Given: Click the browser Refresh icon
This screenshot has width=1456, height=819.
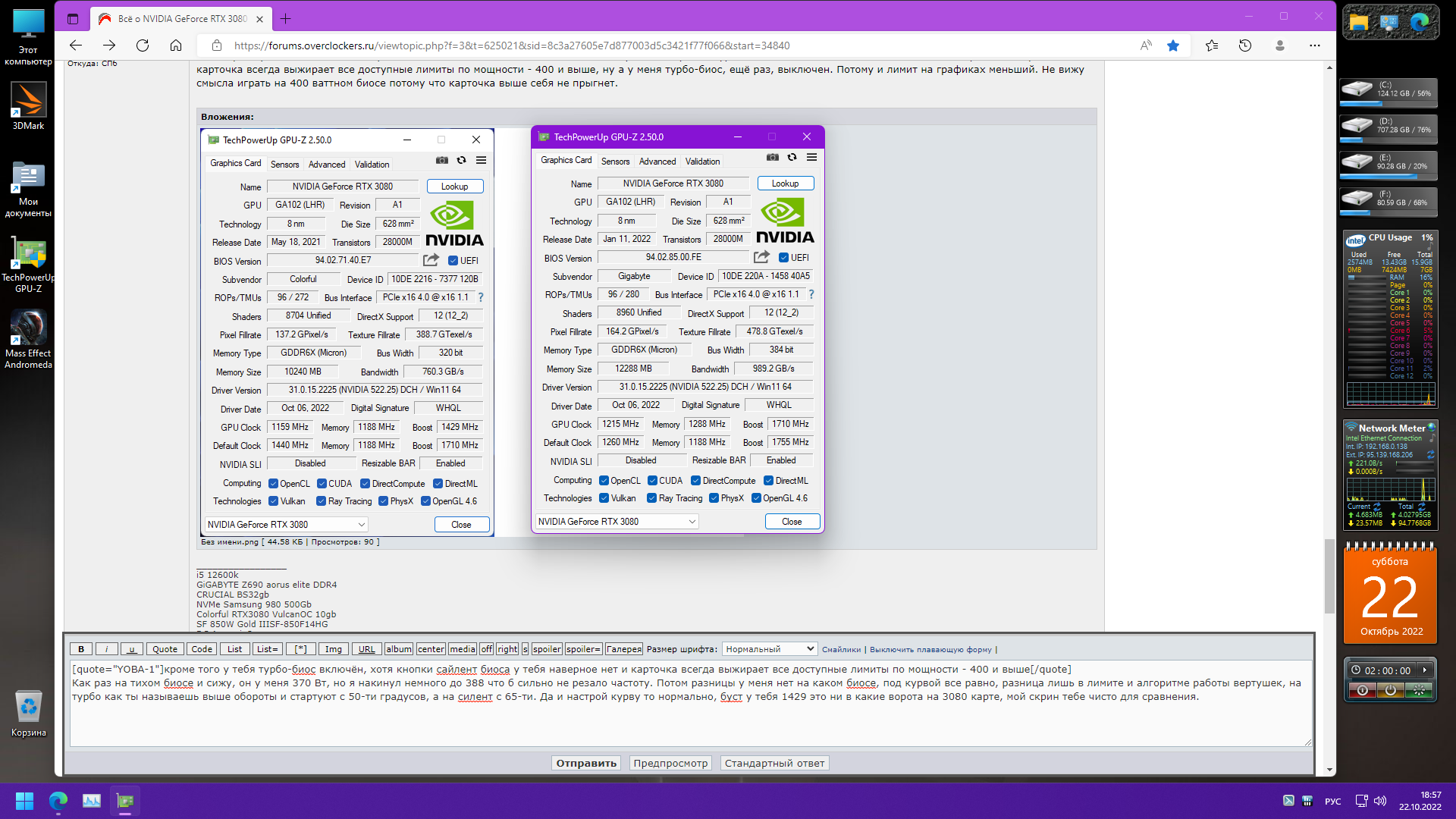Looking at the screenshot, I should click(x=143, y=45).
